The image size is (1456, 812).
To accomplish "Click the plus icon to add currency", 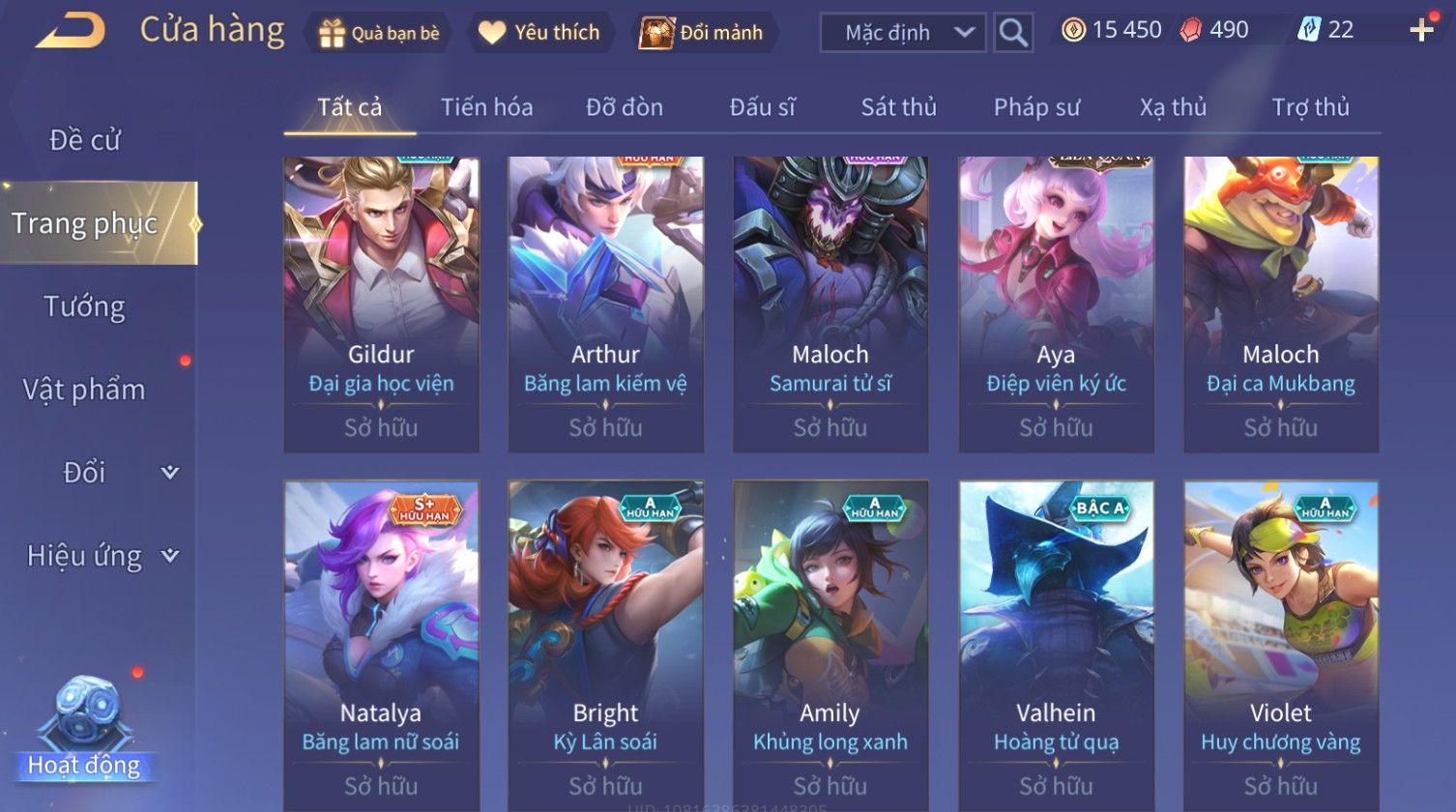I will [x=1421, y=30].
